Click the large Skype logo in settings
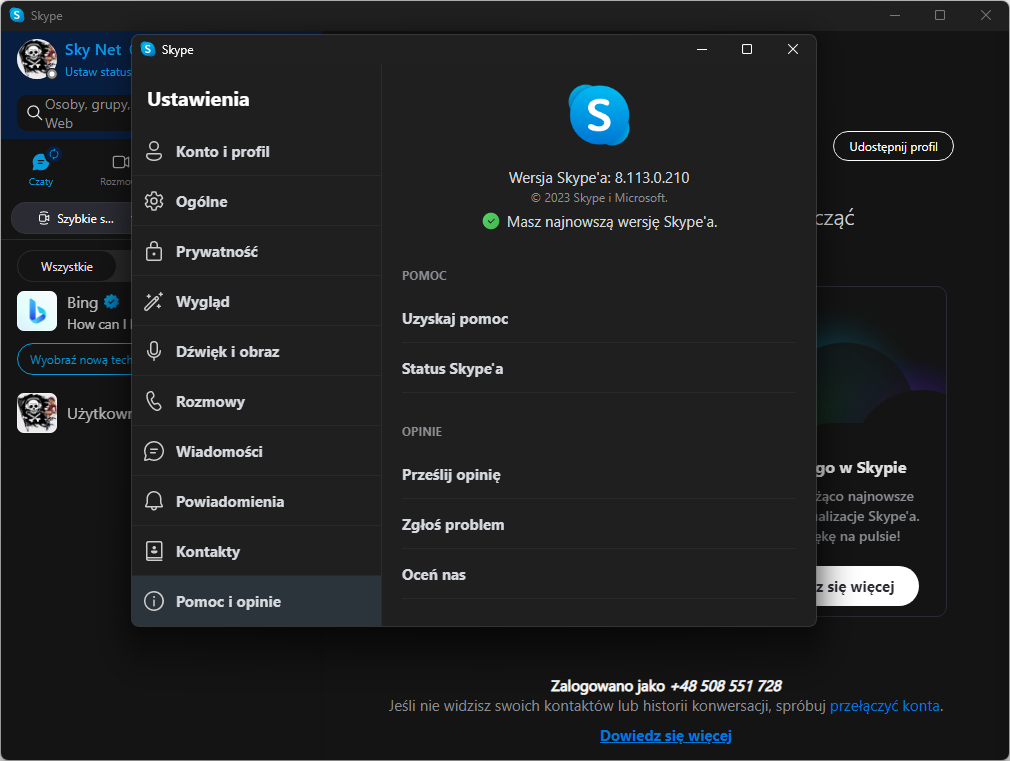The height and width of the screenshot is (761, 1010). pyautogui.click(x=599, y=115)
